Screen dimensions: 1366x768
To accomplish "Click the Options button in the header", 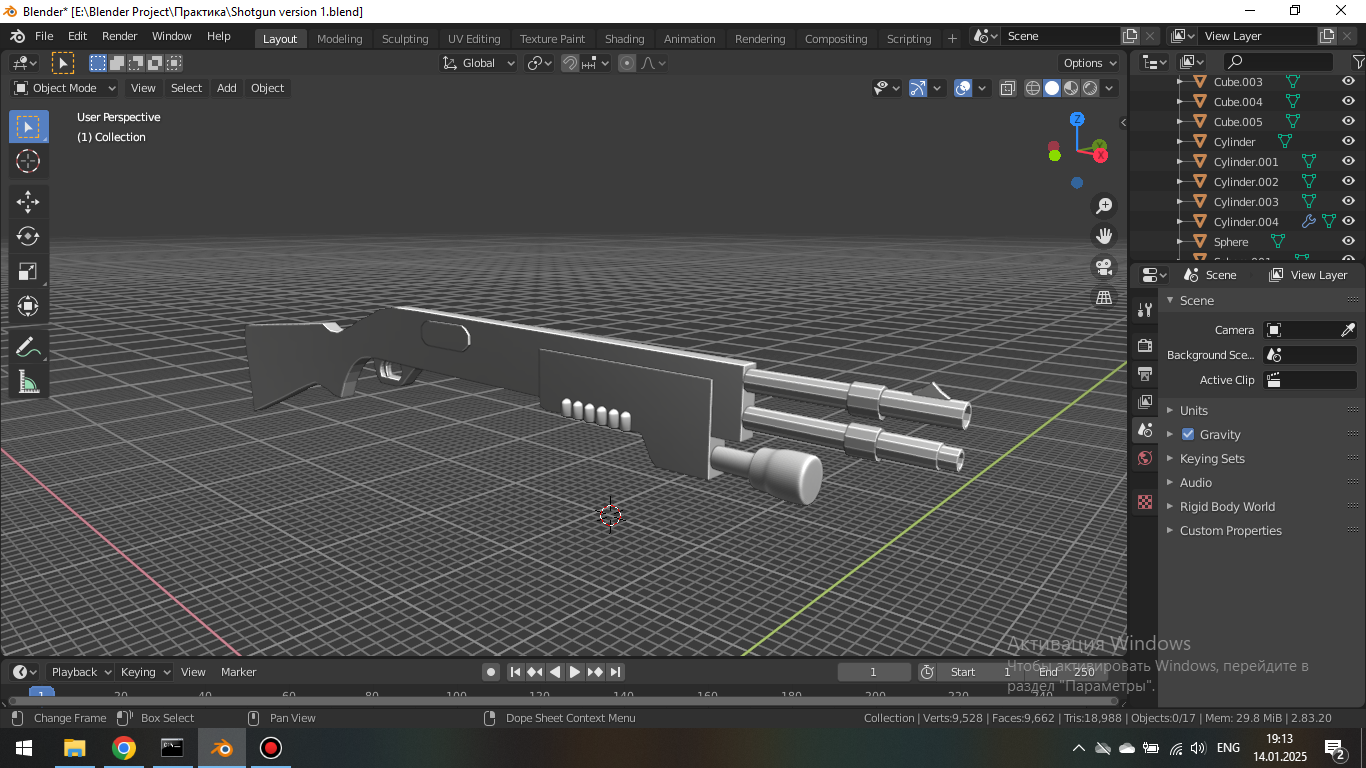I will [1088, 62].
